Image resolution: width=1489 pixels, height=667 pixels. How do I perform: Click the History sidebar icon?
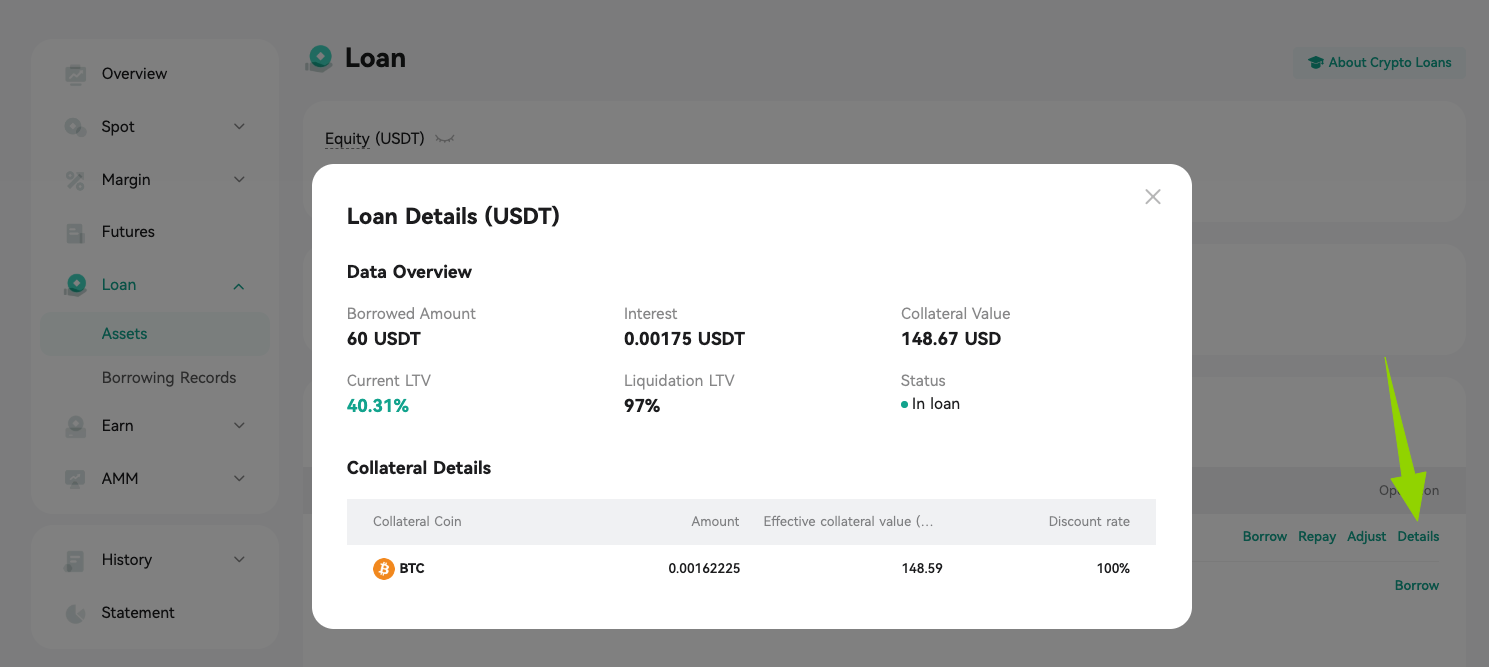point(75,560)
